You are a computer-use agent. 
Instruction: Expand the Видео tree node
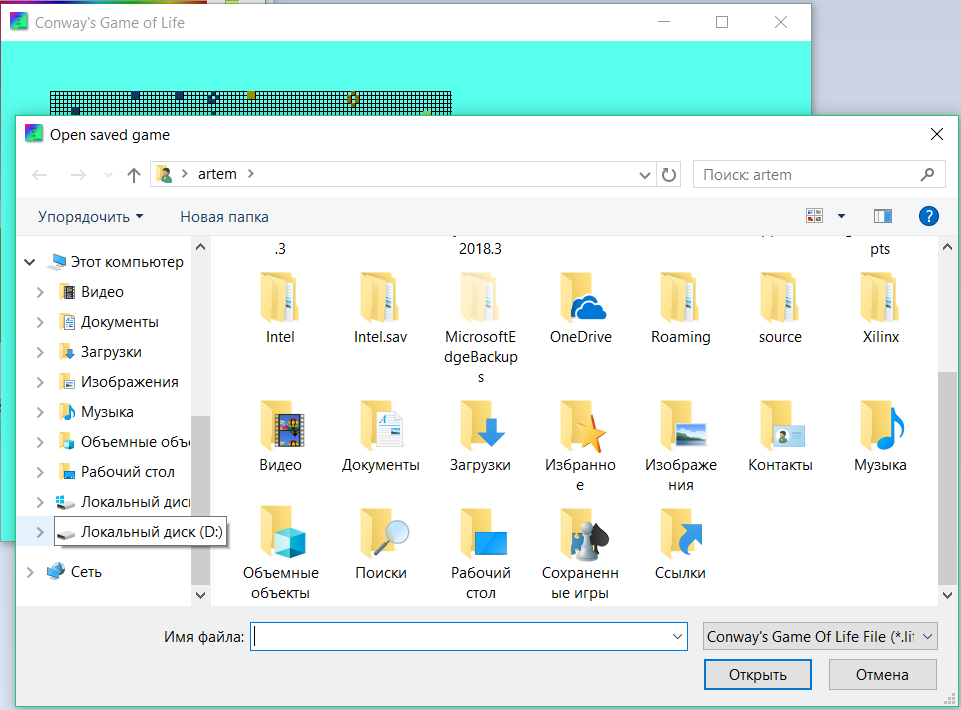(x=40, y=292)
